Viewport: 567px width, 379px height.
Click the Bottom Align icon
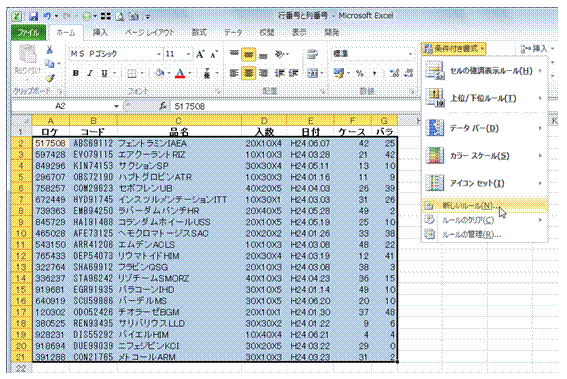point(263,55)
